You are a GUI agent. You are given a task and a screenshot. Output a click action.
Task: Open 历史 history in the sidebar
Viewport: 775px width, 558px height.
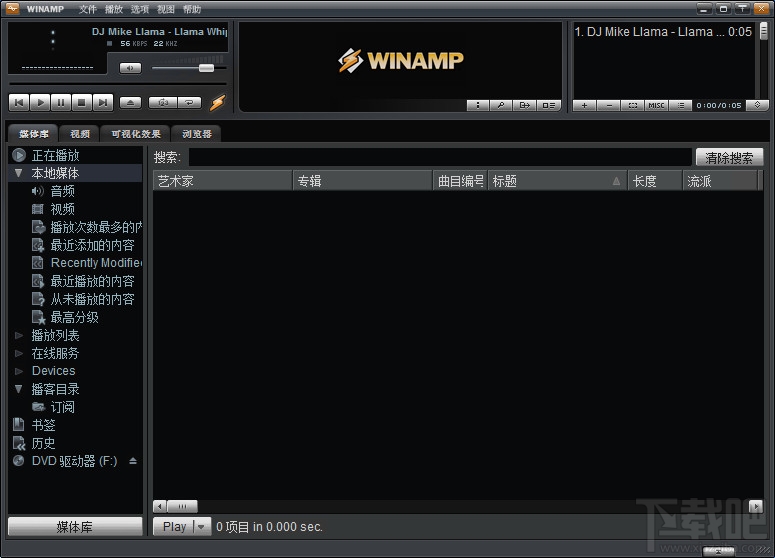43,443
